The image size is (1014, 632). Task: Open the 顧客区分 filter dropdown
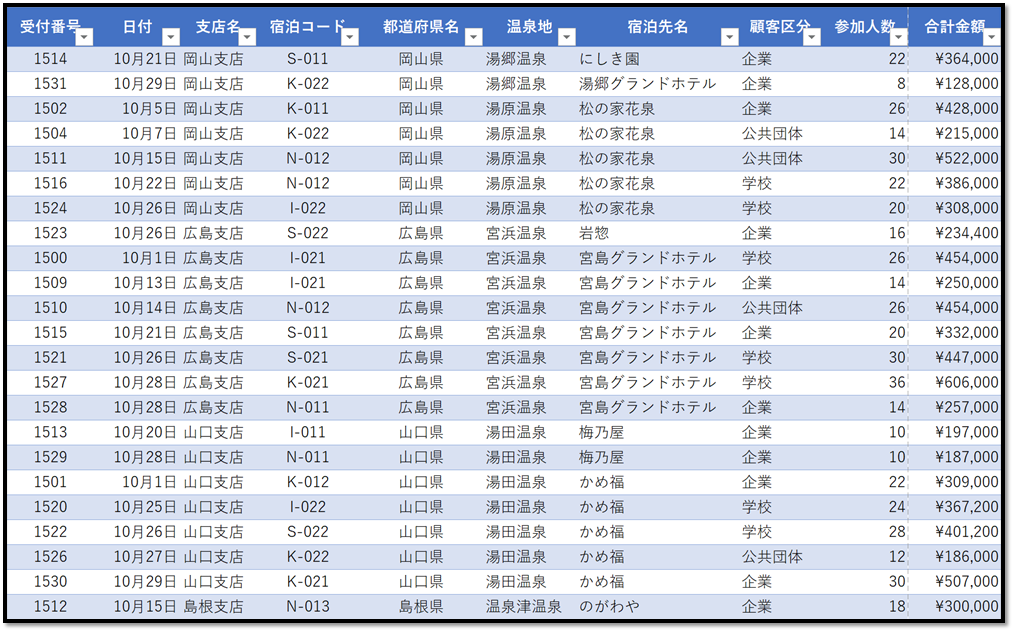(809, 37)
